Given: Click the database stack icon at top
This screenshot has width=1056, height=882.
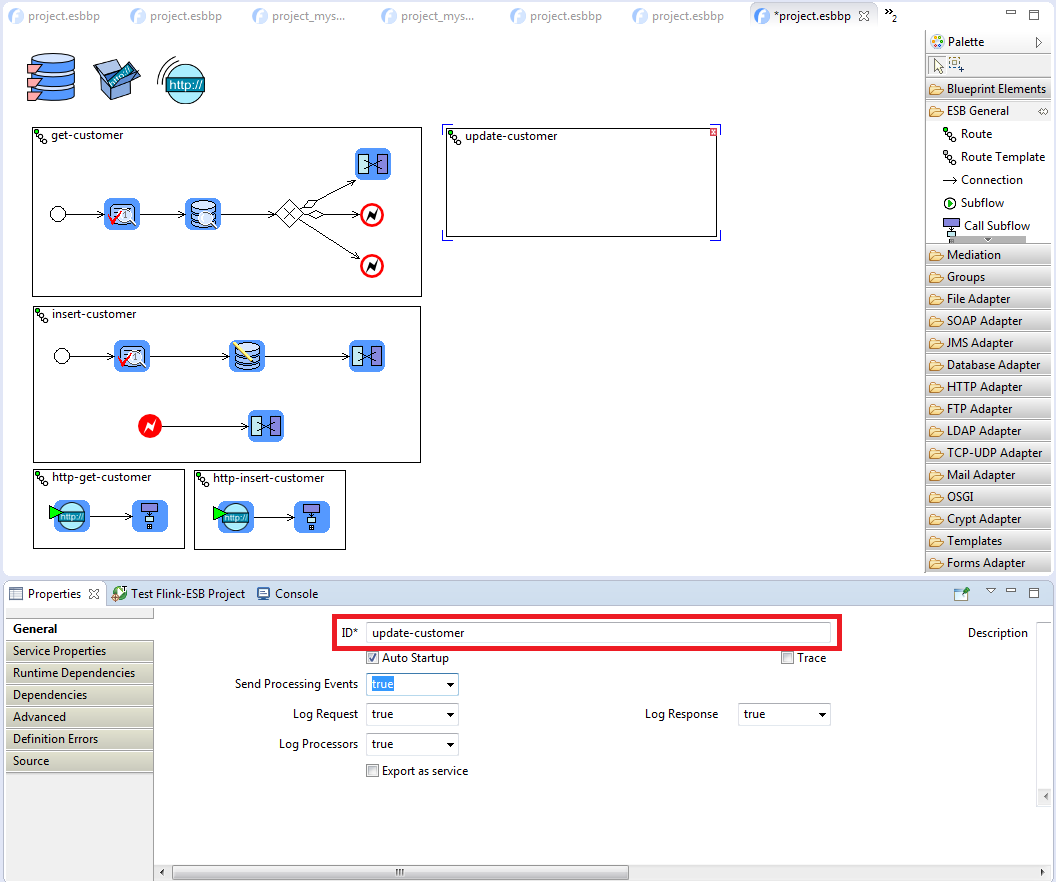Looking at the screenshot, I should (x=51, y=78).
